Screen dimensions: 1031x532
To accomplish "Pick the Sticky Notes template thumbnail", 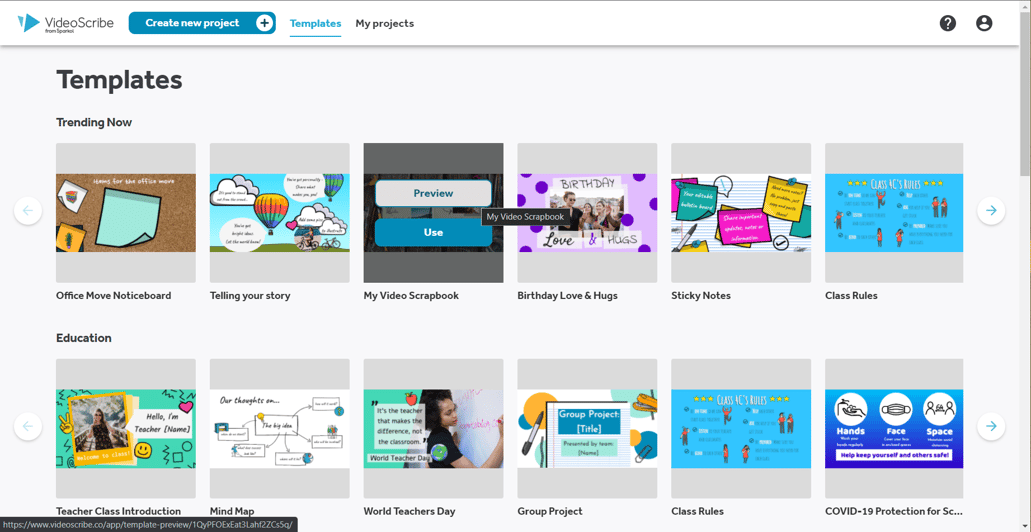I will pyautogui.click(x=740, y=212).
